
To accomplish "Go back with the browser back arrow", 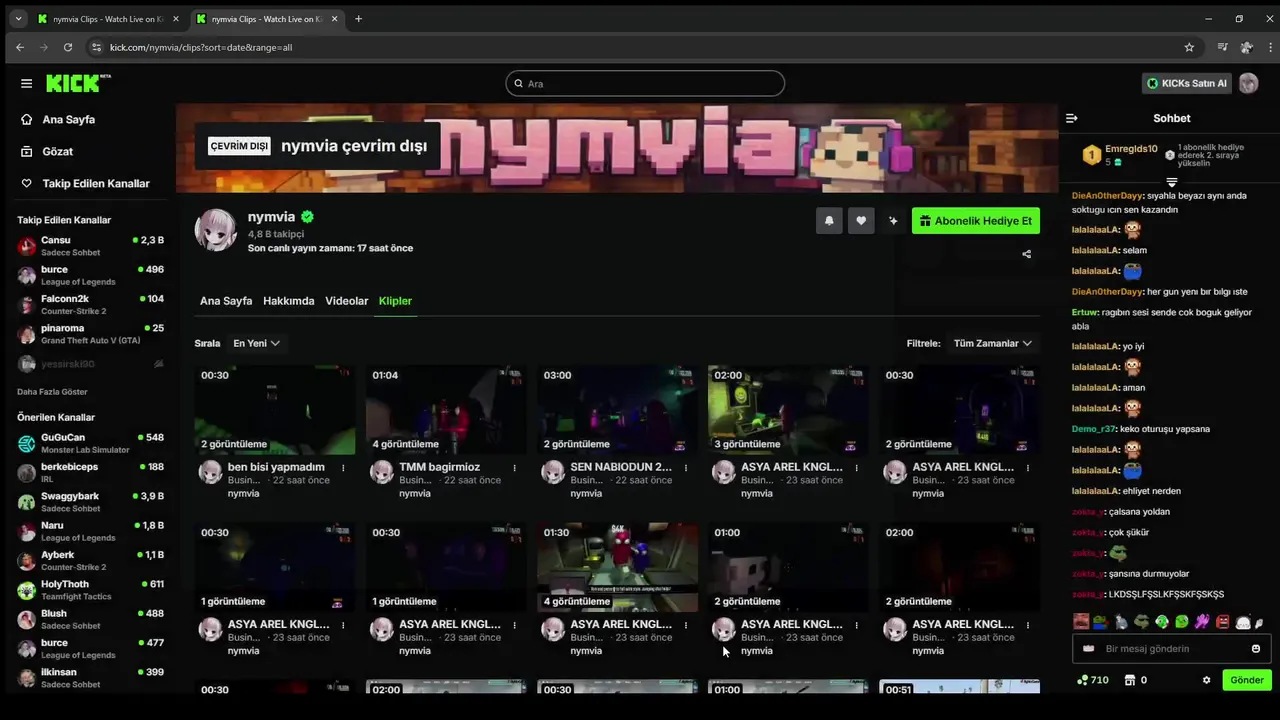I will [20, 47].
